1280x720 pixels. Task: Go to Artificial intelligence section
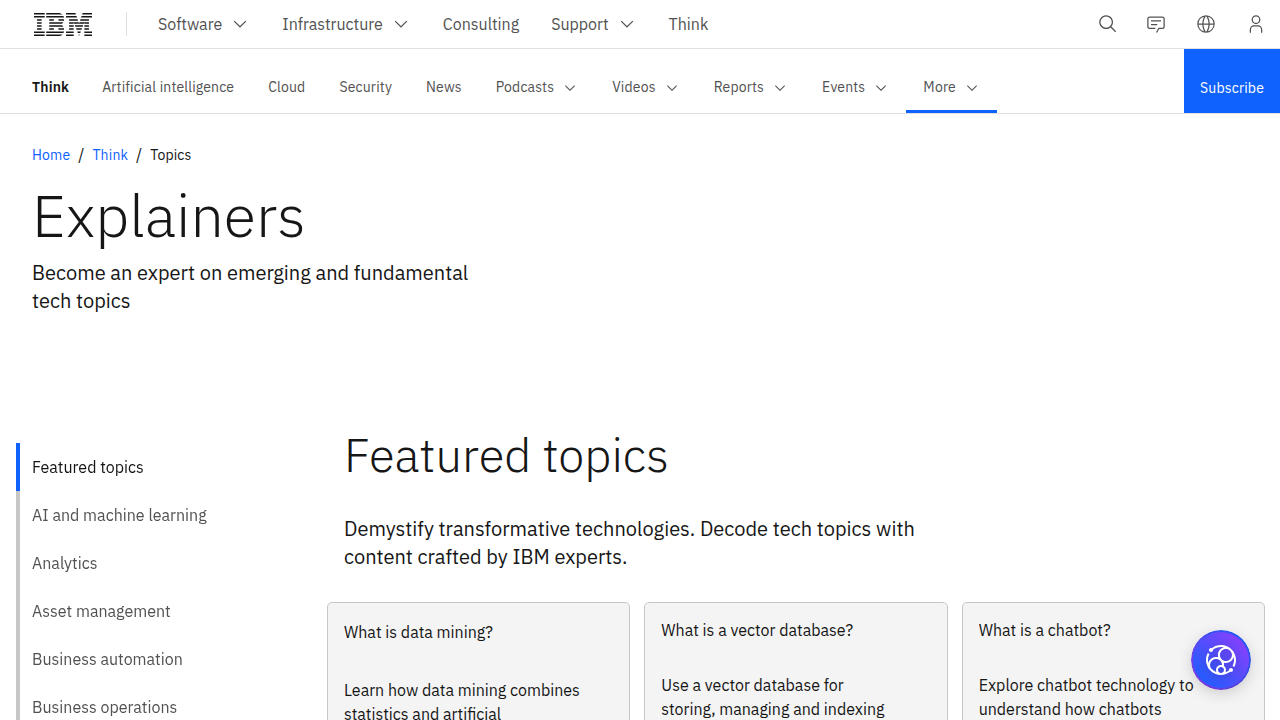click(168, 87)
